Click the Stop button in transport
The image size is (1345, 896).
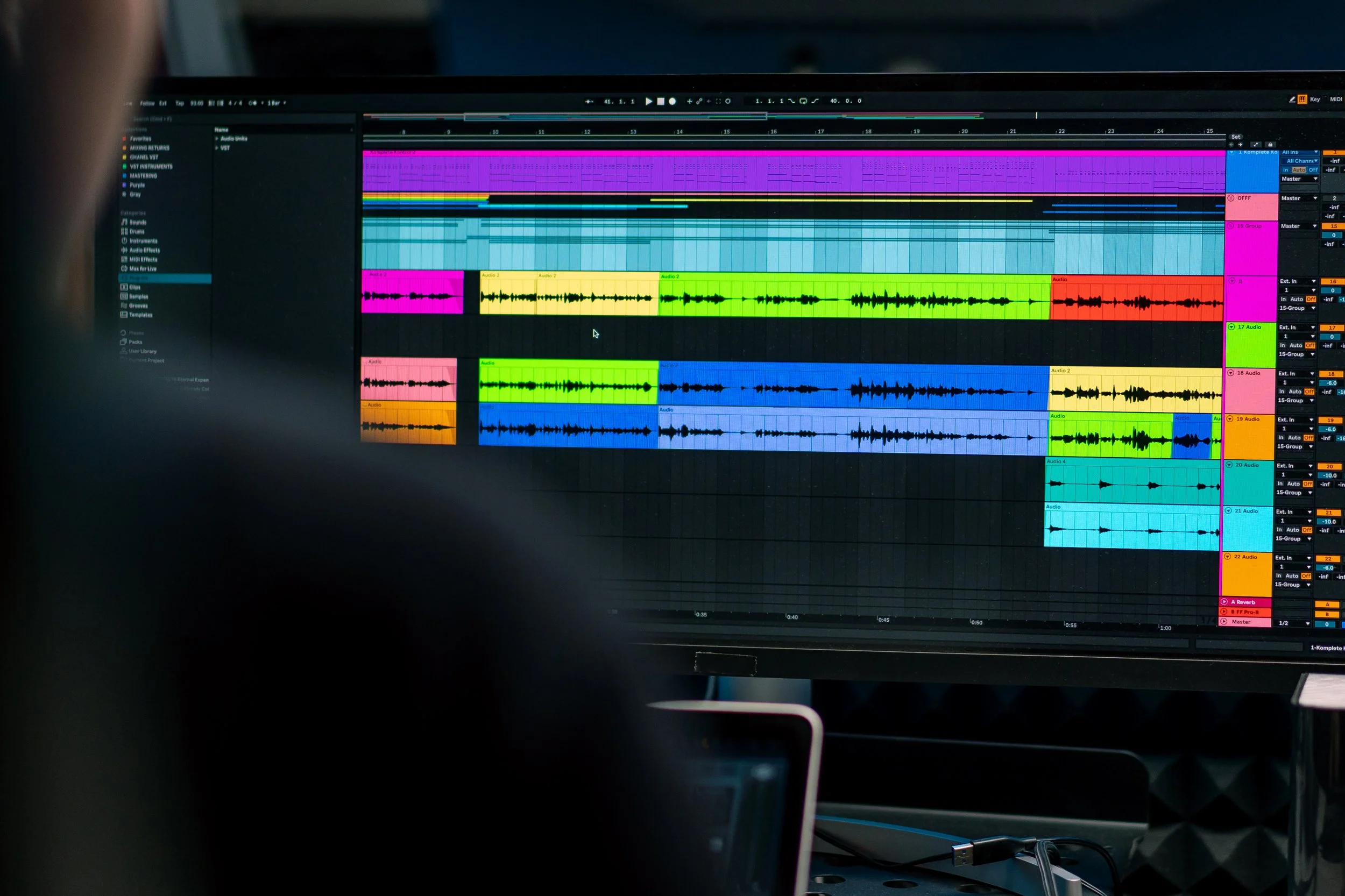(660, 101)
